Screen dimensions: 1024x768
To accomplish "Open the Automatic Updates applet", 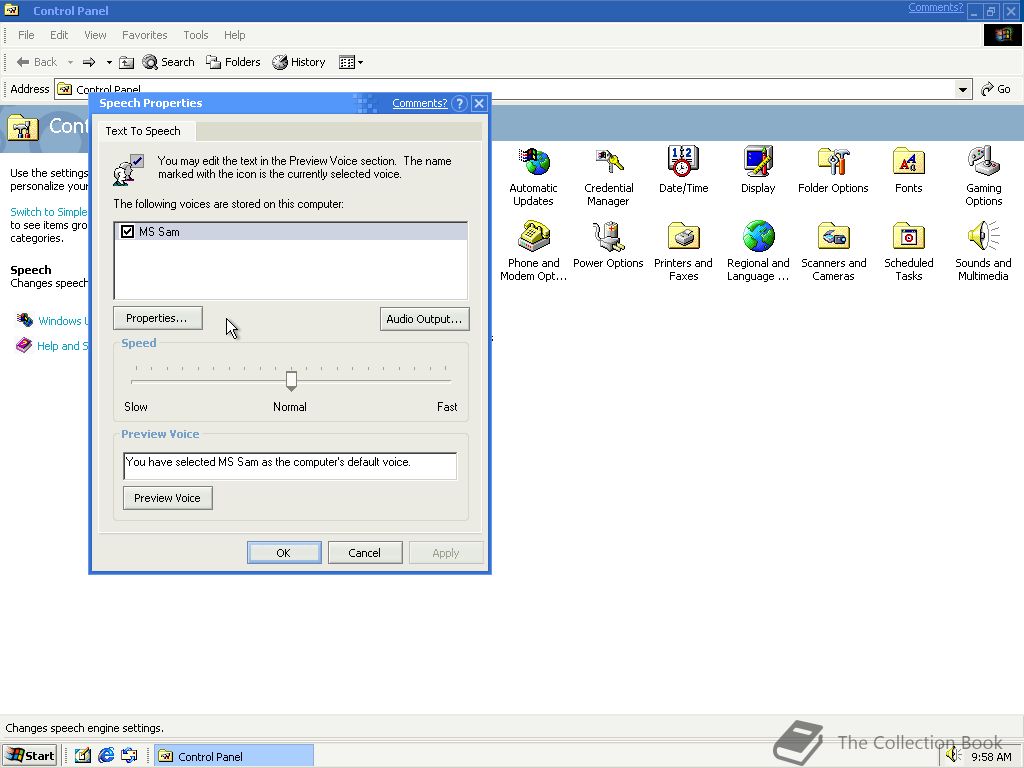I will [x=534, y=176].
